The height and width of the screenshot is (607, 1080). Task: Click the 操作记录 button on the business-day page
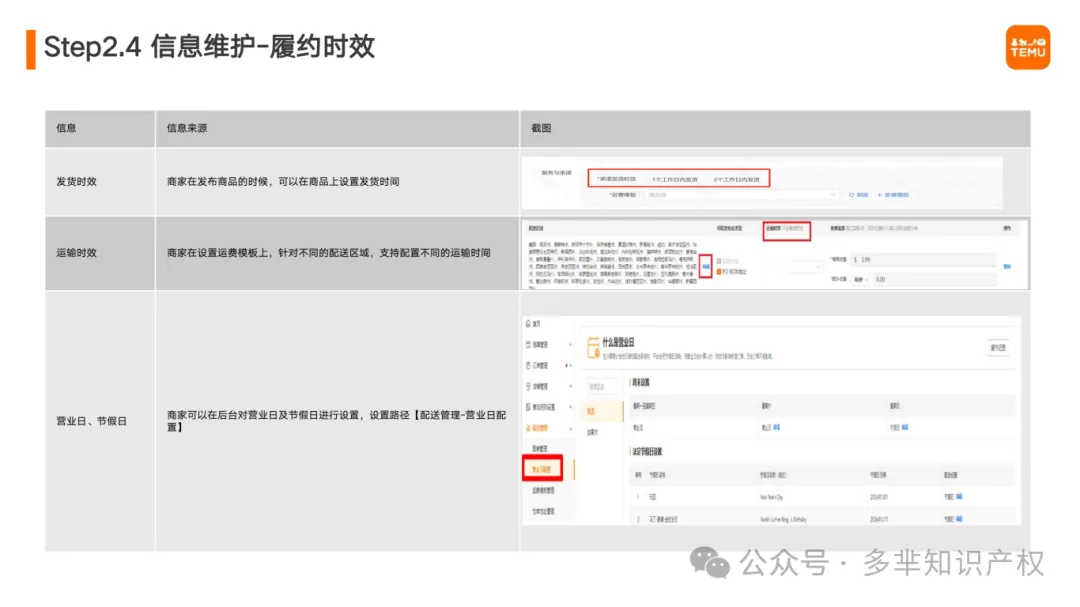point(998,348)
